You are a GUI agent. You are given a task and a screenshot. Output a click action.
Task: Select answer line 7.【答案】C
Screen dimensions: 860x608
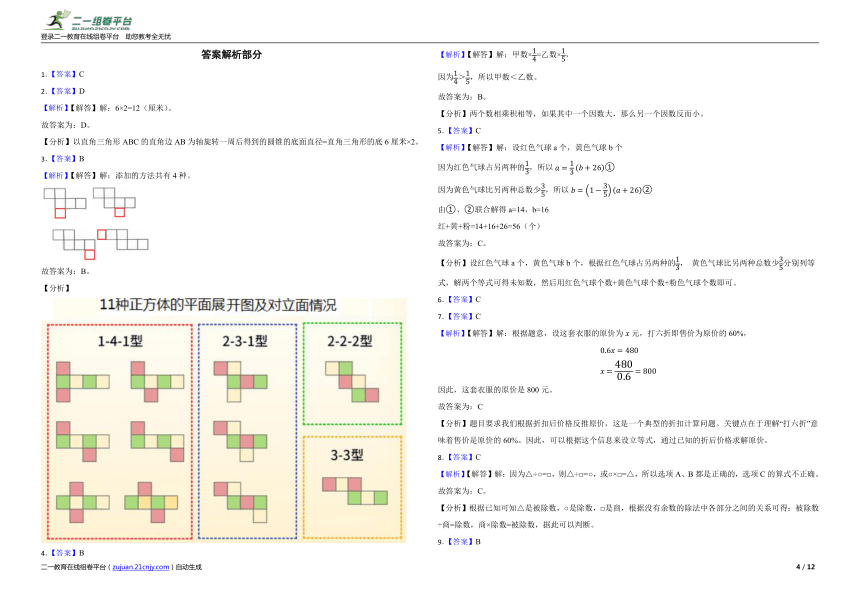[x=460, y=316]
